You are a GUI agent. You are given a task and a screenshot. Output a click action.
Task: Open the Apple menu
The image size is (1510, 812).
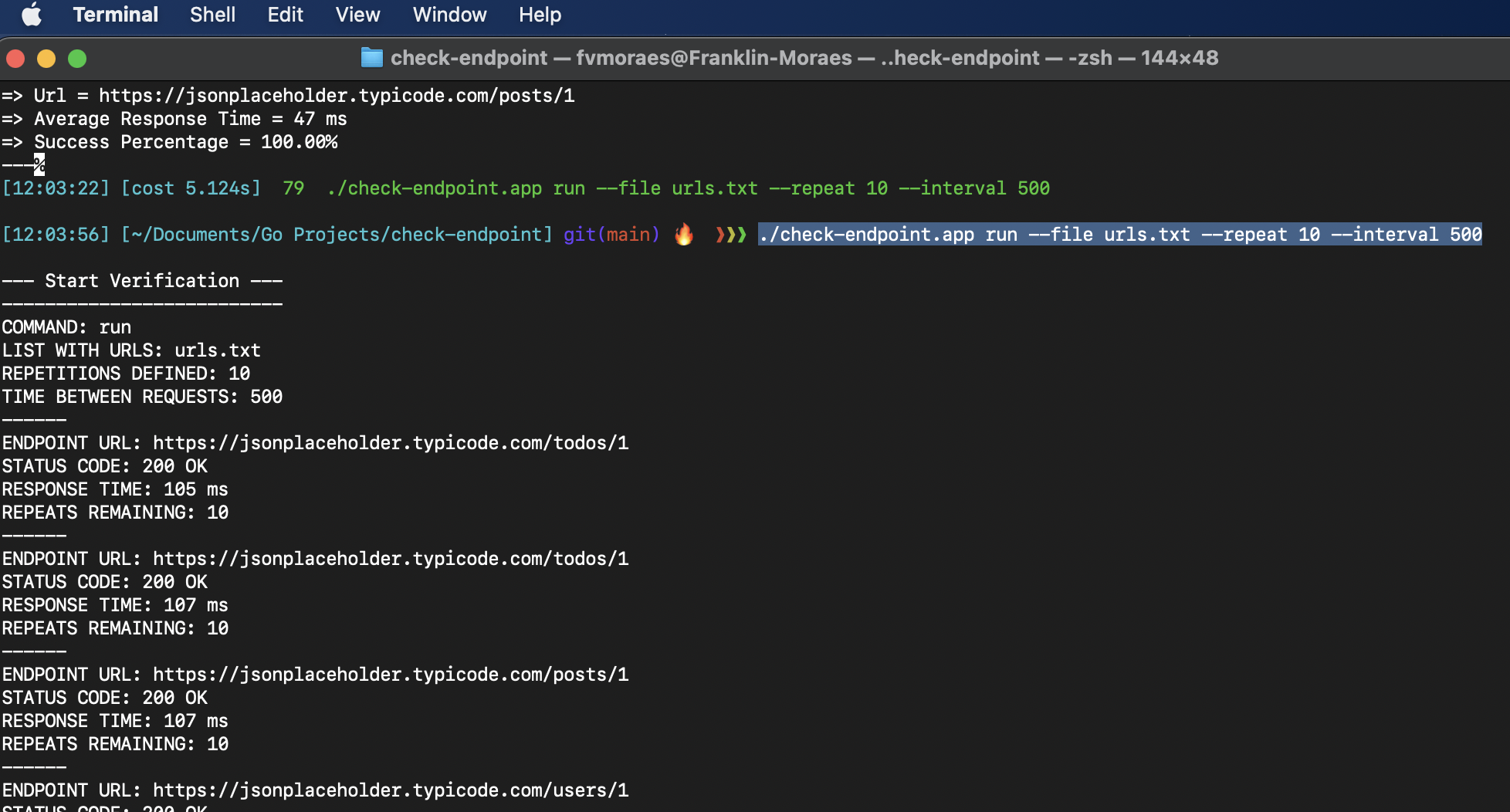point(32,15)
